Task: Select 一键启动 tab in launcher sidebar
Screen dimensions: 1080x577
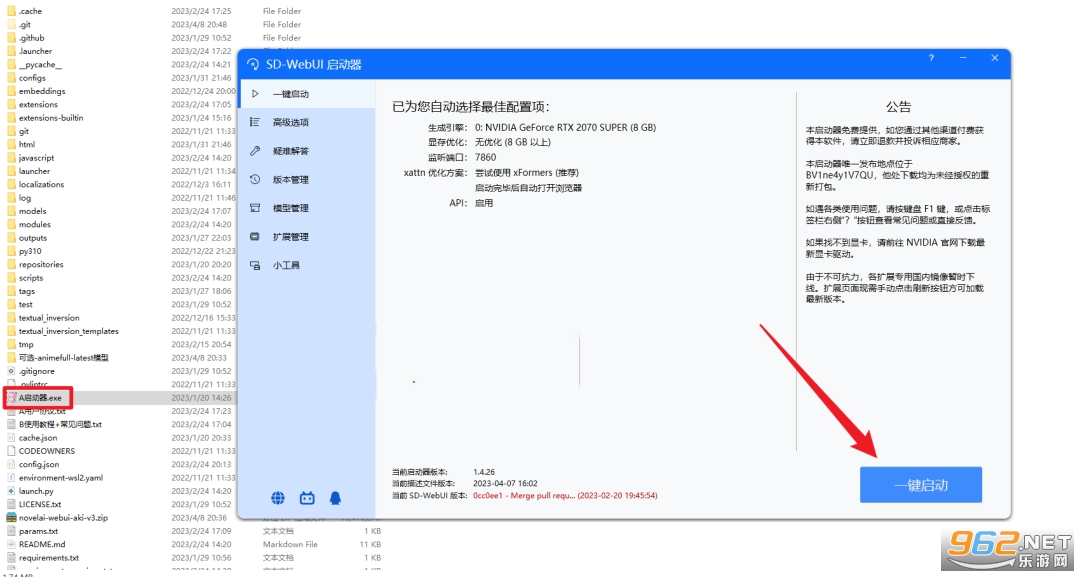Action: coord(307,94)
